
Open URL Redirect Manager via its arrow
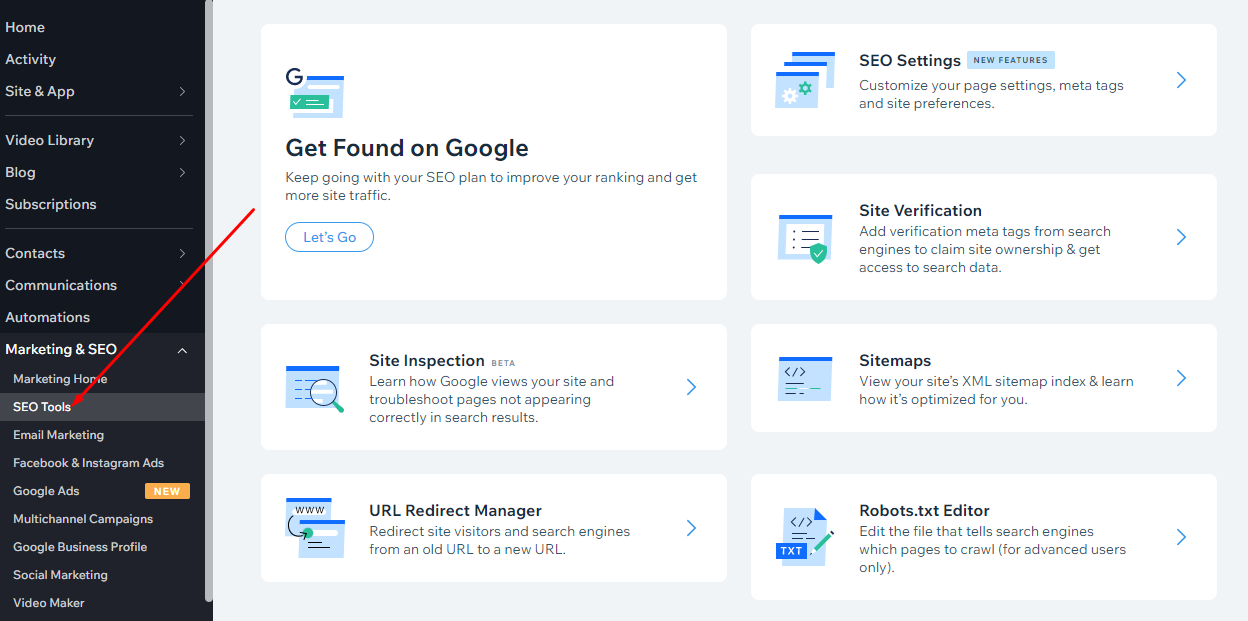click(x=691, y=528)
